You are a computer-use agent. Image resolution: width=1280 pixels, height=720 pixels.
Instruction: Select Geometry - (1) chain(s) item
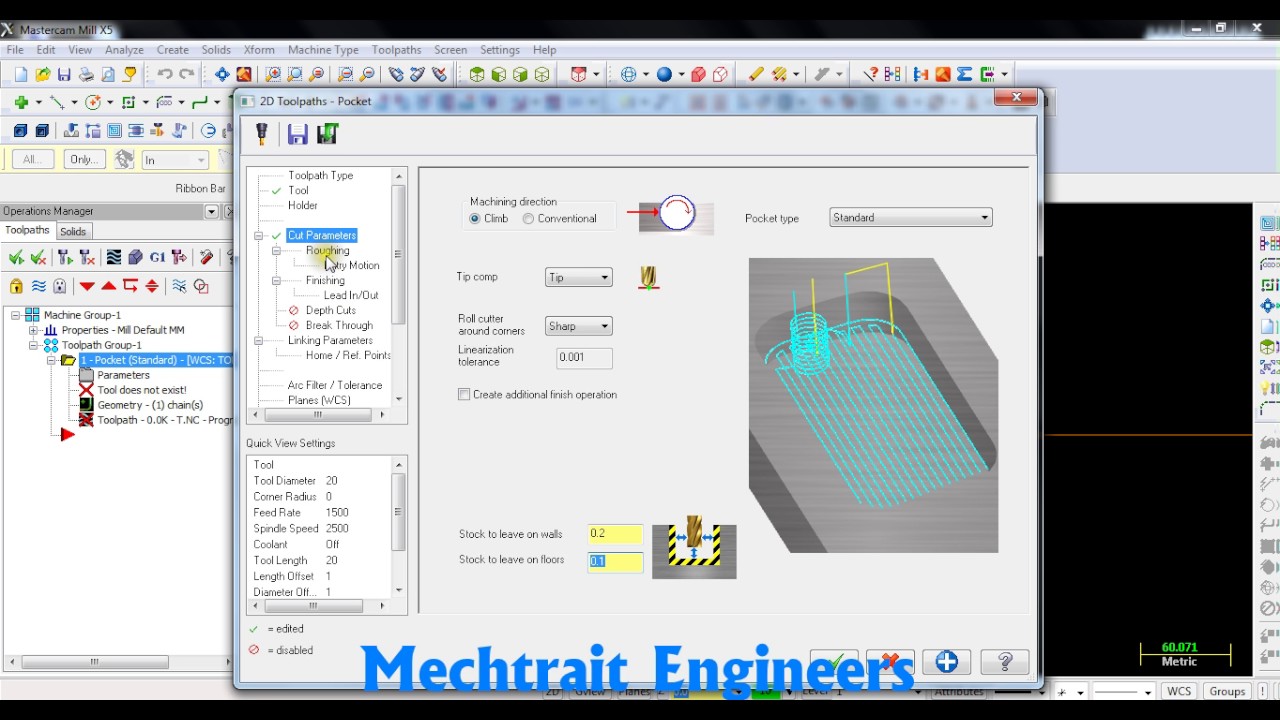click(x=150, y=405)
